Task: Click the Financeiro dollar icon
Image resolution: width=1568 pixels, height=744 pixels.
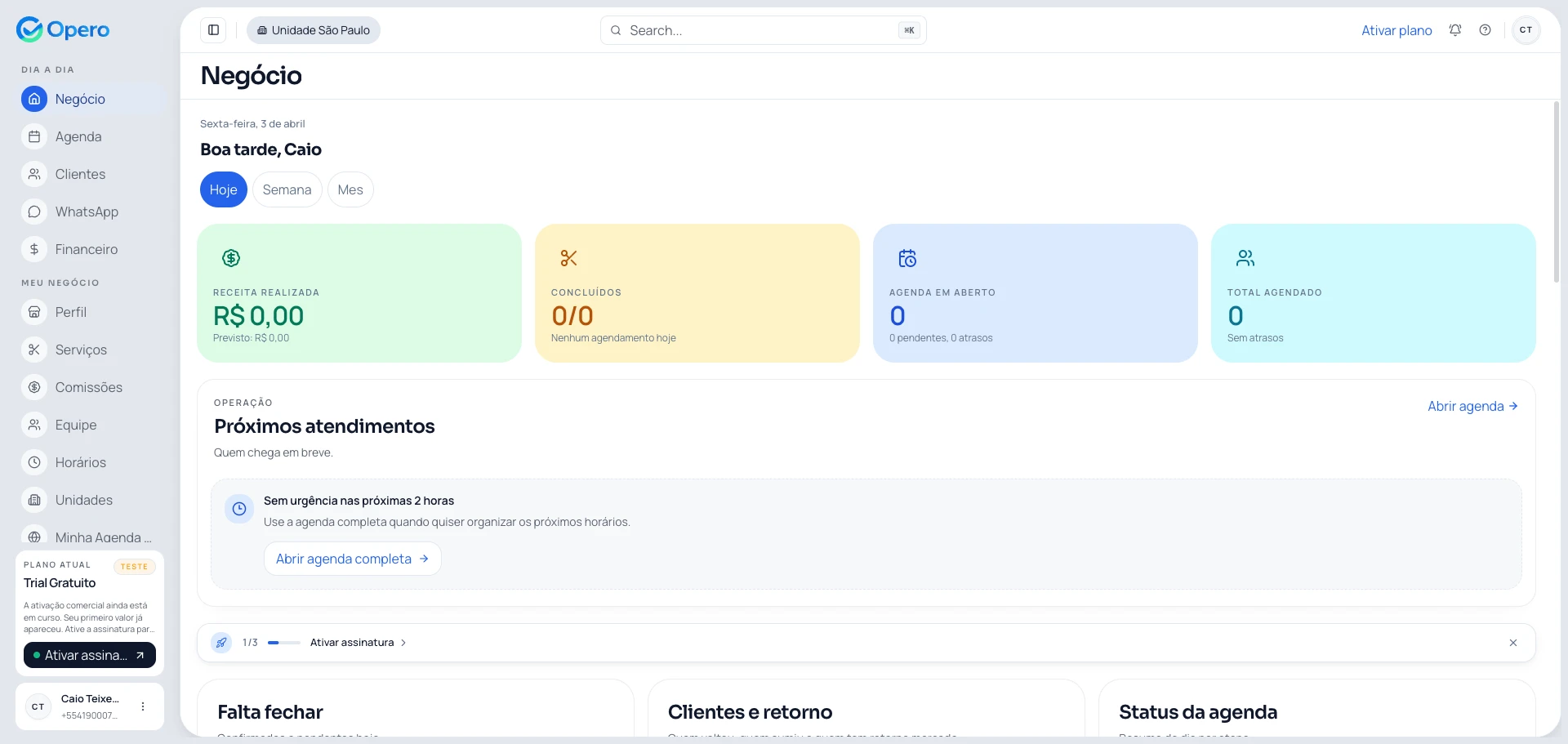Action: tap(33, 249)
